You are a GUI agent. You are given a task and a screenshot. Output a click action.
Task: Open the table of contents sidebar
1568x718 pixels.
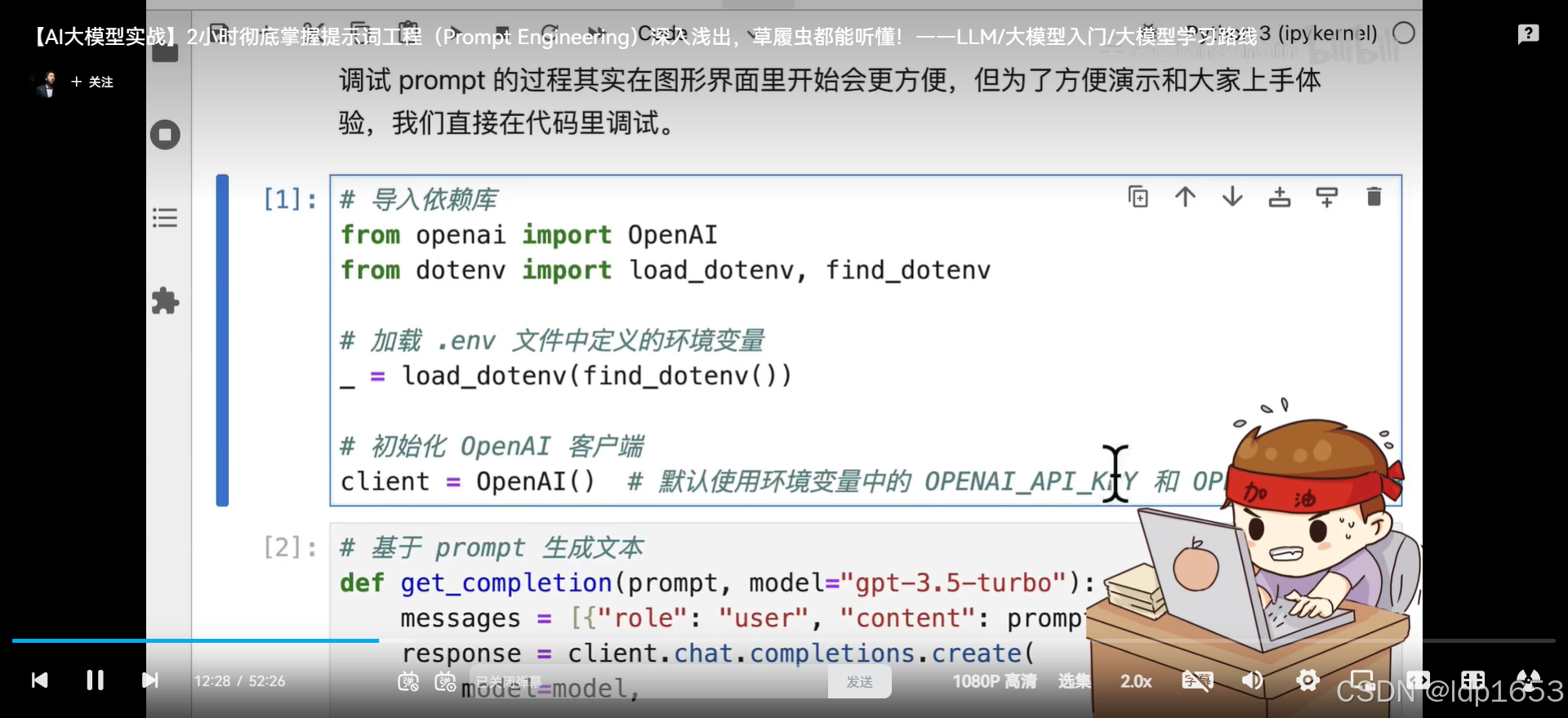coord(165,218)
